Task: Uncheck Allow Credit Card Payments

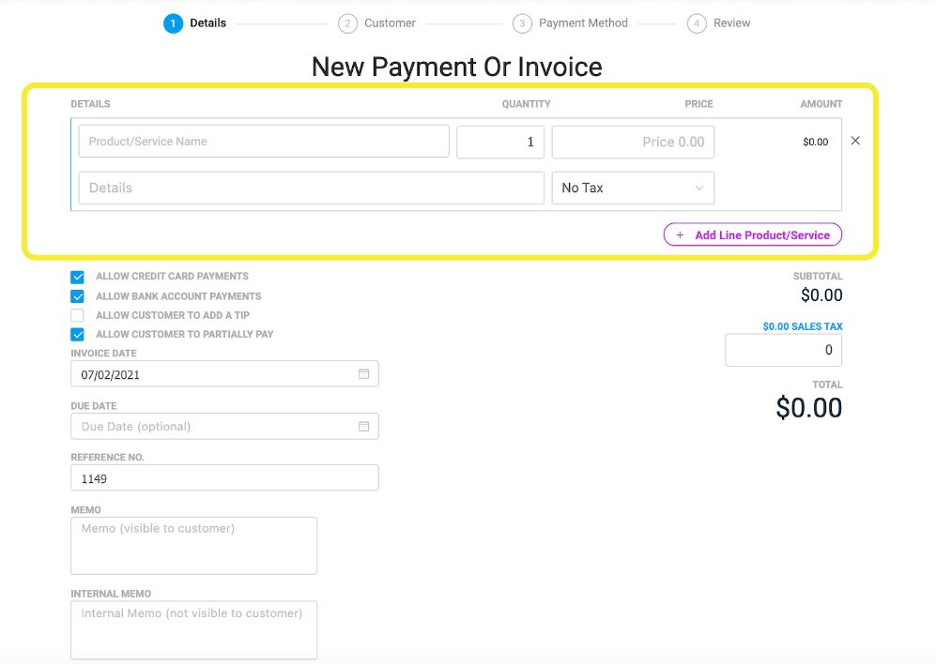Action: 78,277
